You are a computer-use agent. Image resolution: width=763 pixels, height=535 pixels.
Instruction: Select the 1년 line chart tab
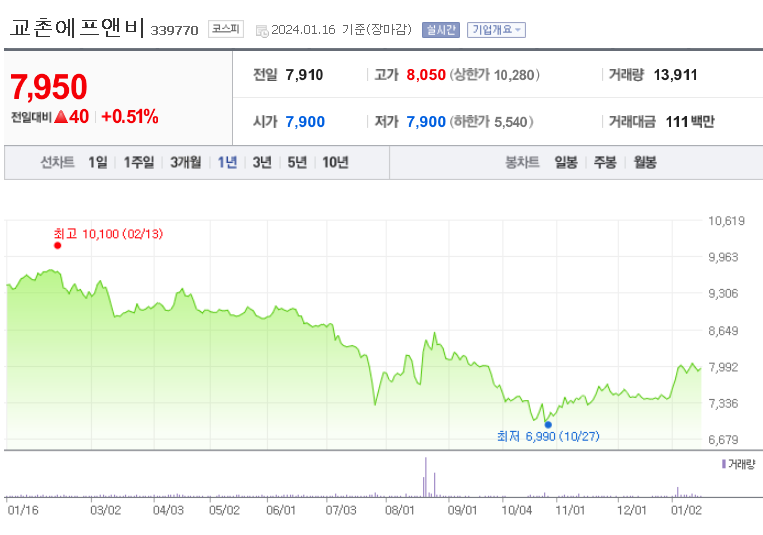point(227,162)
